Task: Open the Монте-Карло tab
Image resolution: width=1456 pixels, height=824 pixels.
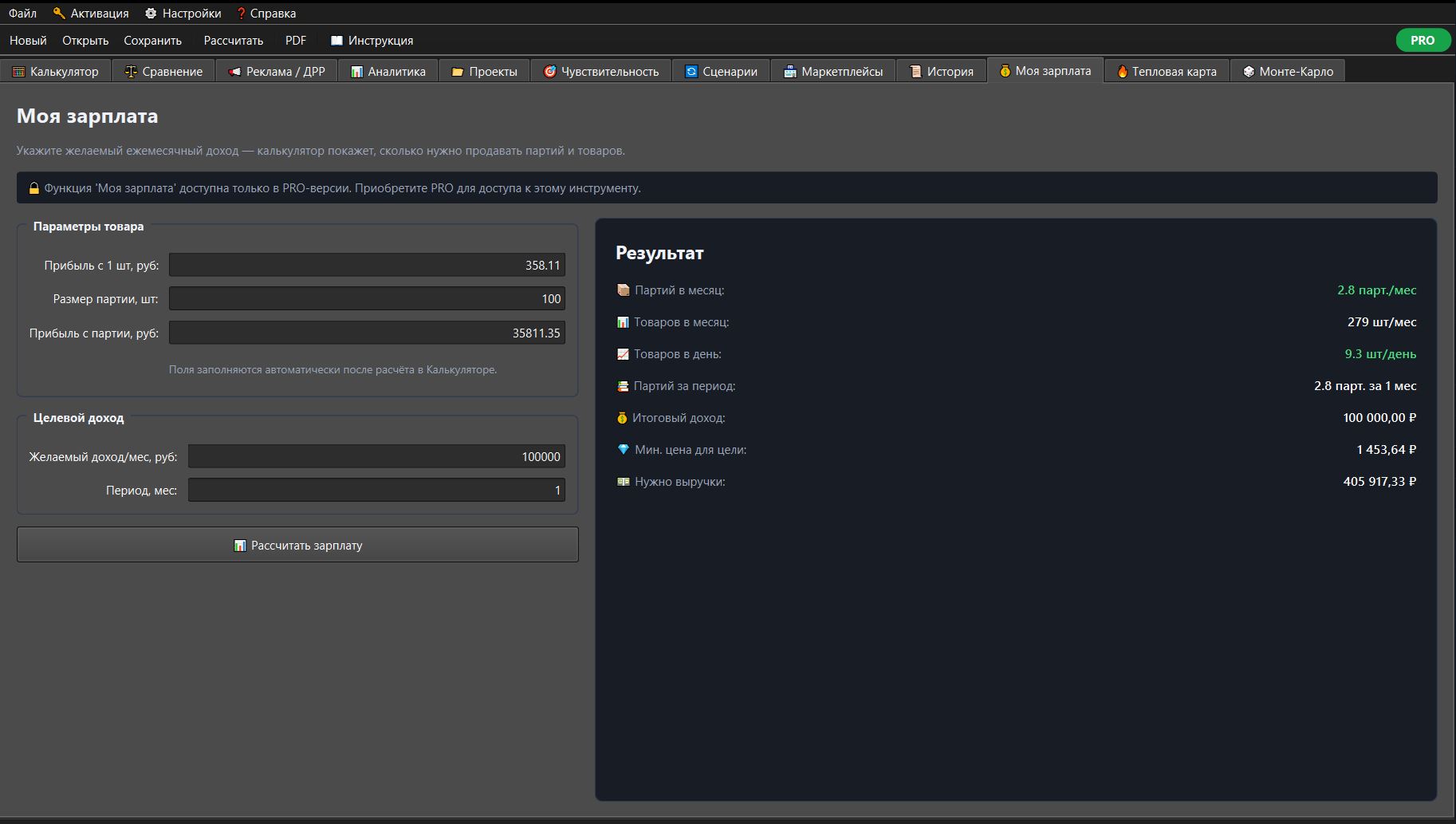Action: click(x=1288, y=71)
